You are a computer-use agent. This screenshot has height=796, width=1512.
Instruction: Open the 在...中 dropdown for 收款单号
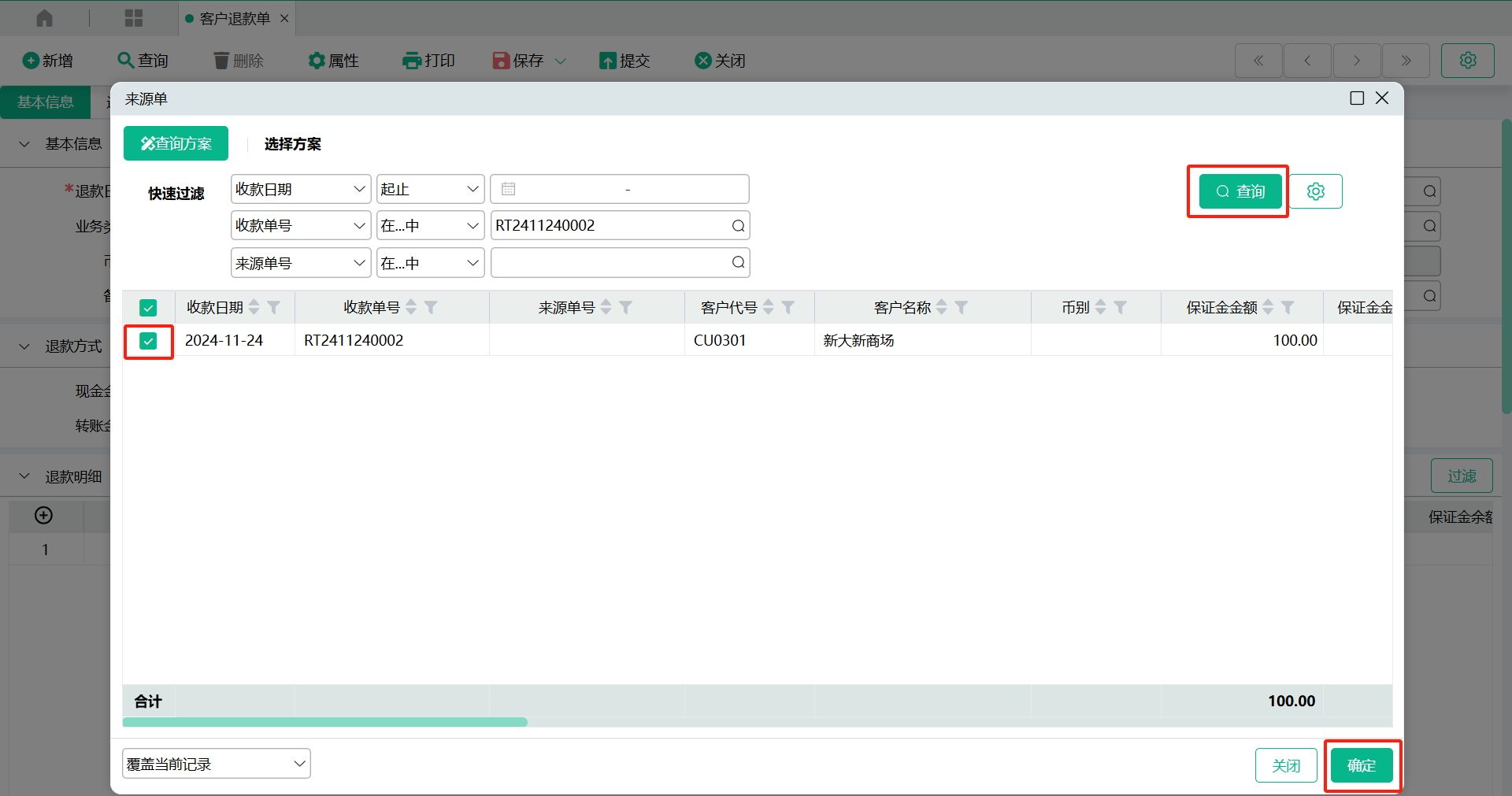pyautogui.click(x=431, y=225)
